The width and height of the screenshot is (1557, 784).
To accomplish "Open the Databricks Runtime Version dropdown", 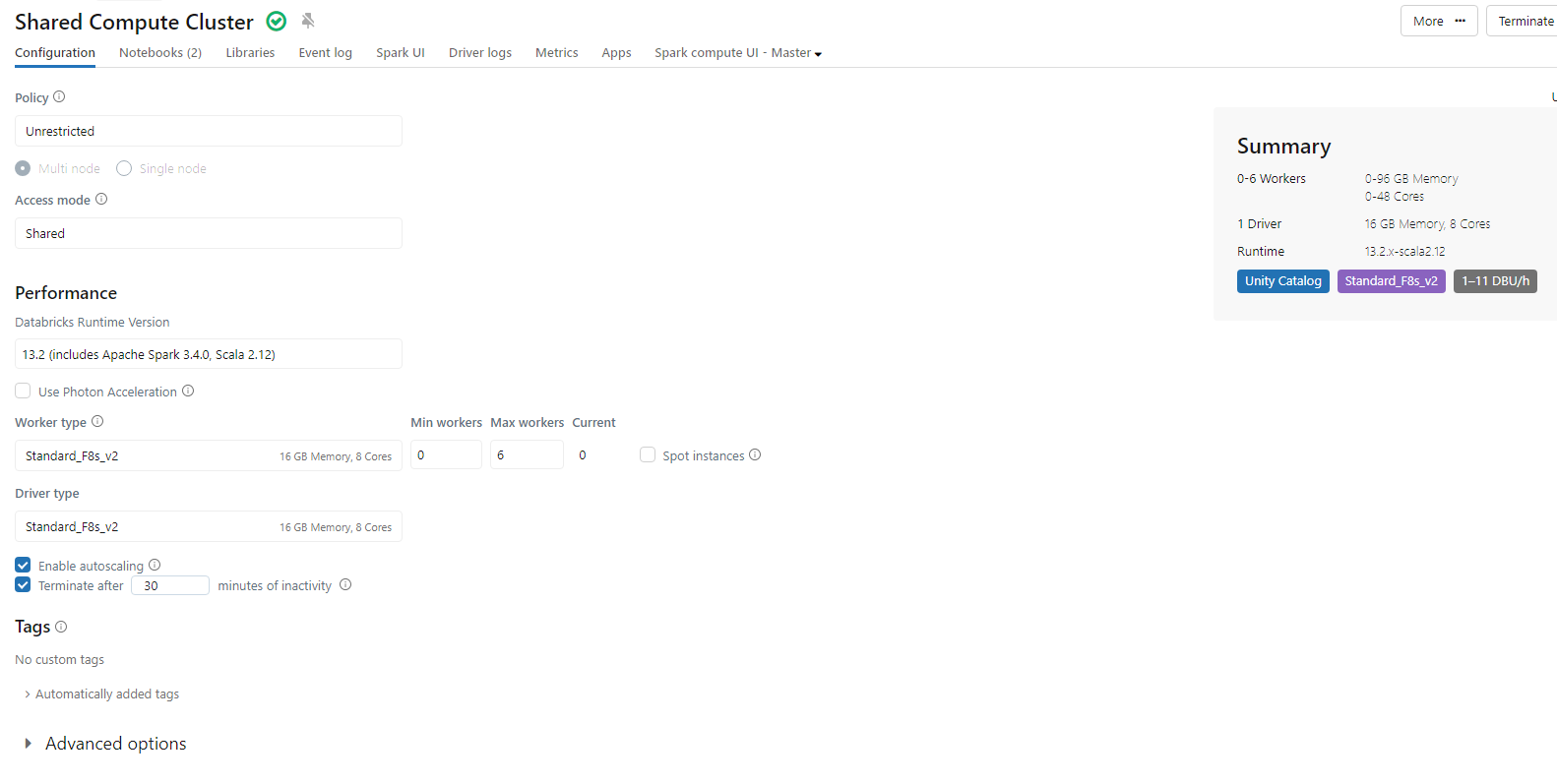I will pos(209,354).
